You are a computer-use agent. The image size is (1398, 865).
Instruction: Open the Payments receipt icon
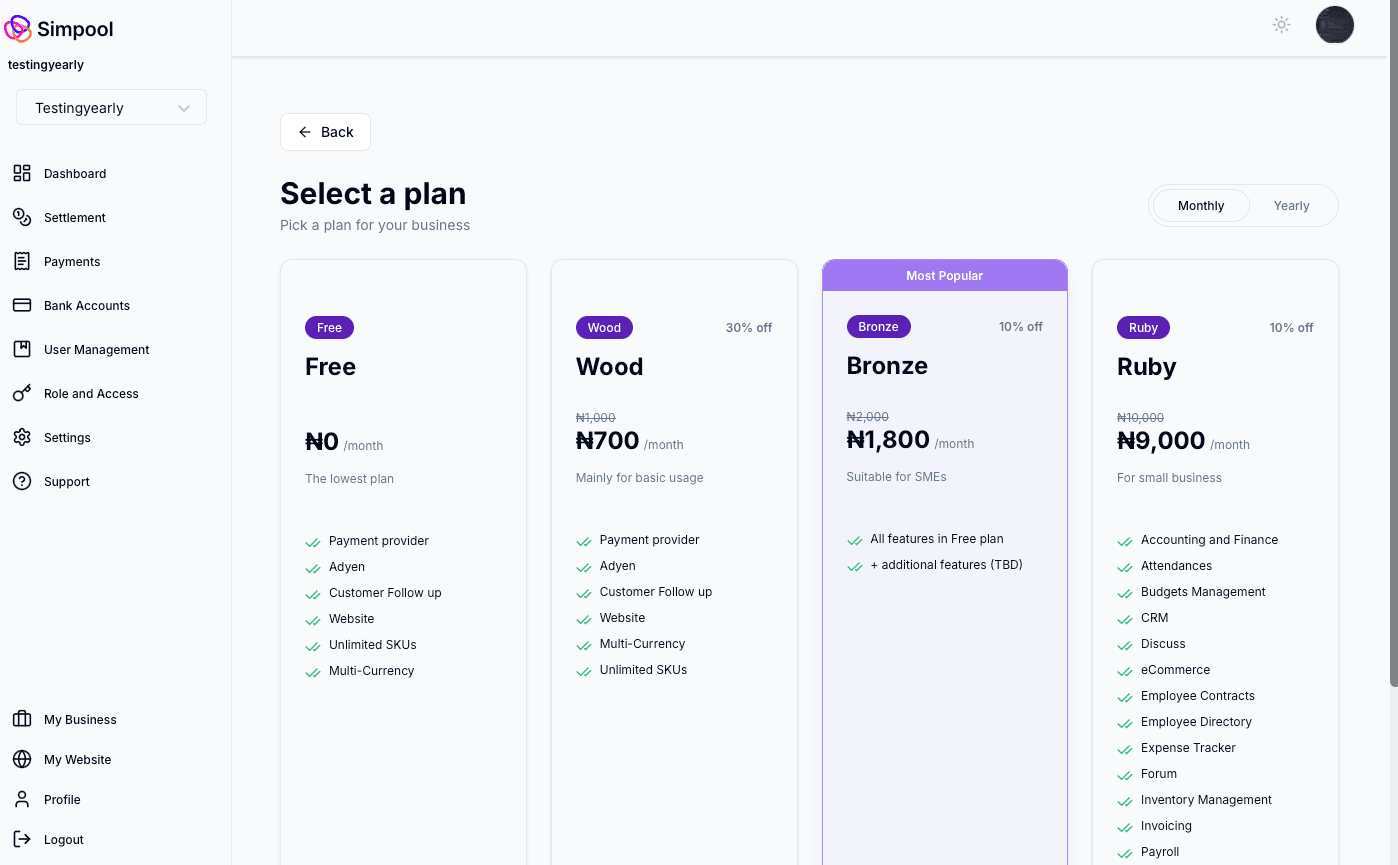22,261
